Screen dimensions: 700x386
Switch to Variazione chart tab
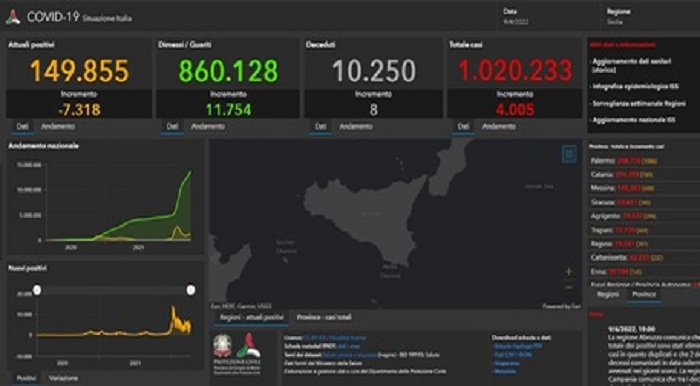(63, 378)
